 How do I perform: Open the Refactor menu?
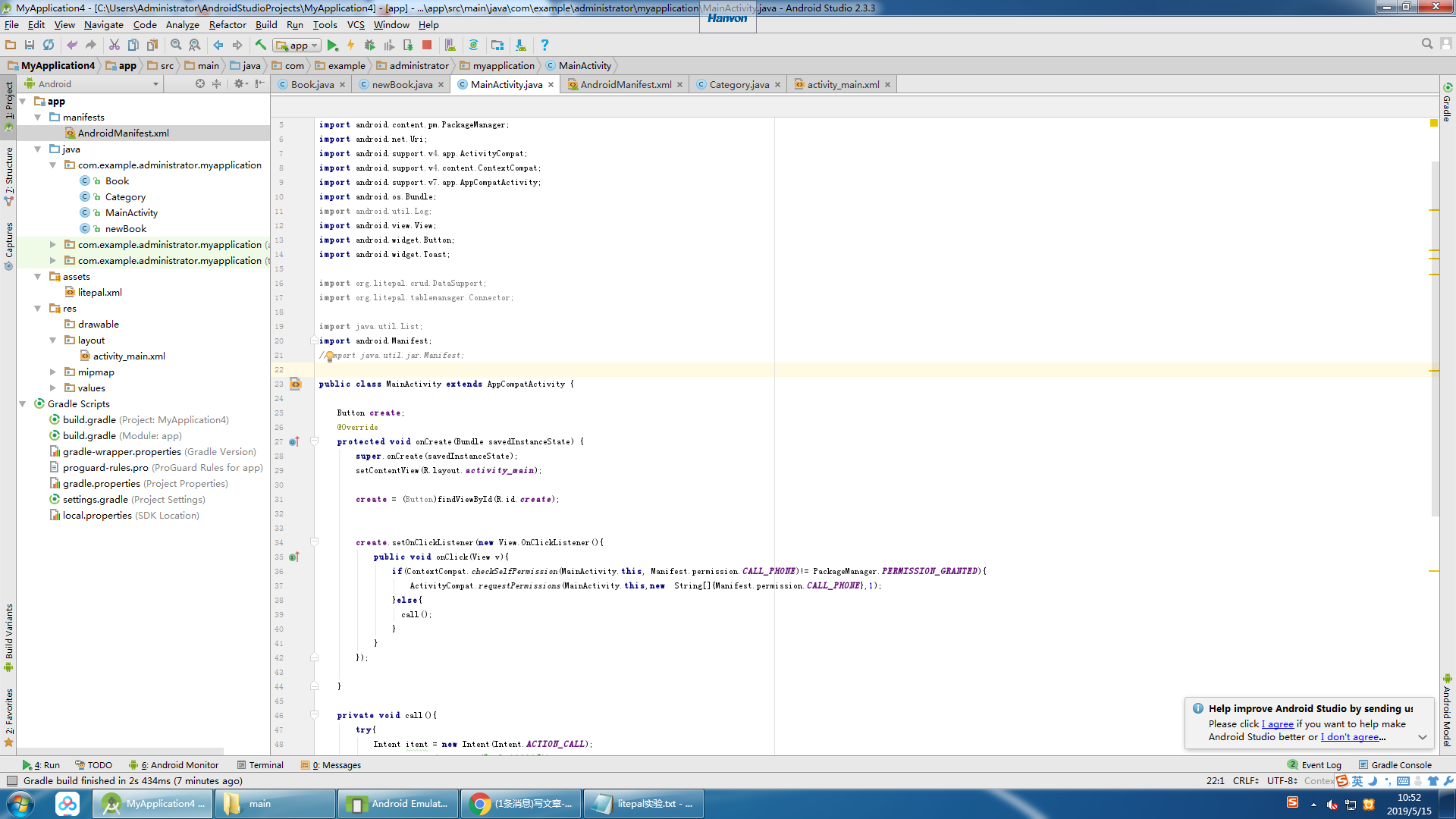coord(227,25)
